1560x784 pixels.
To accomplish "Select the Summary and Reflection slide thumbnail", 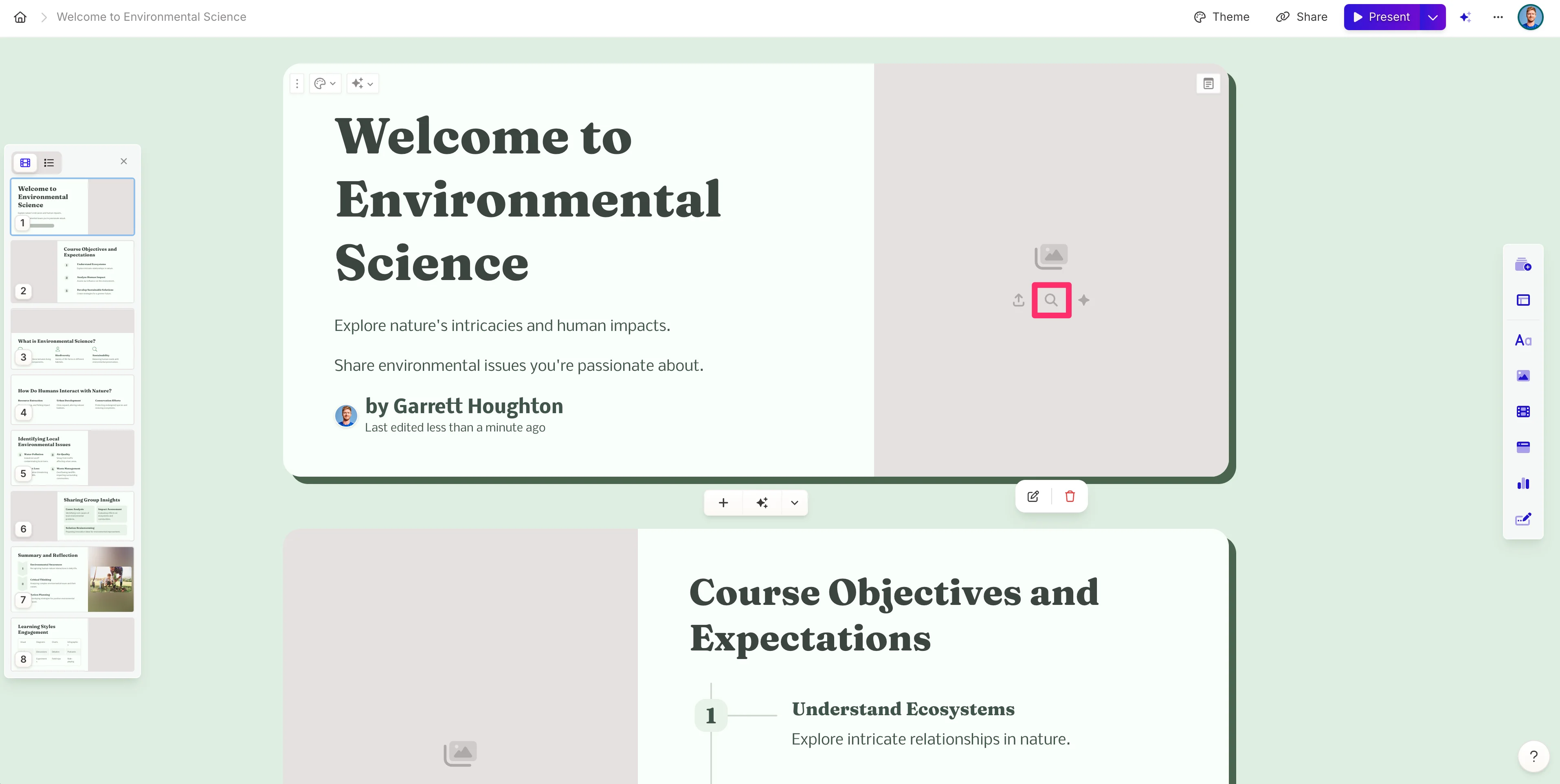I will pos(72,579).
